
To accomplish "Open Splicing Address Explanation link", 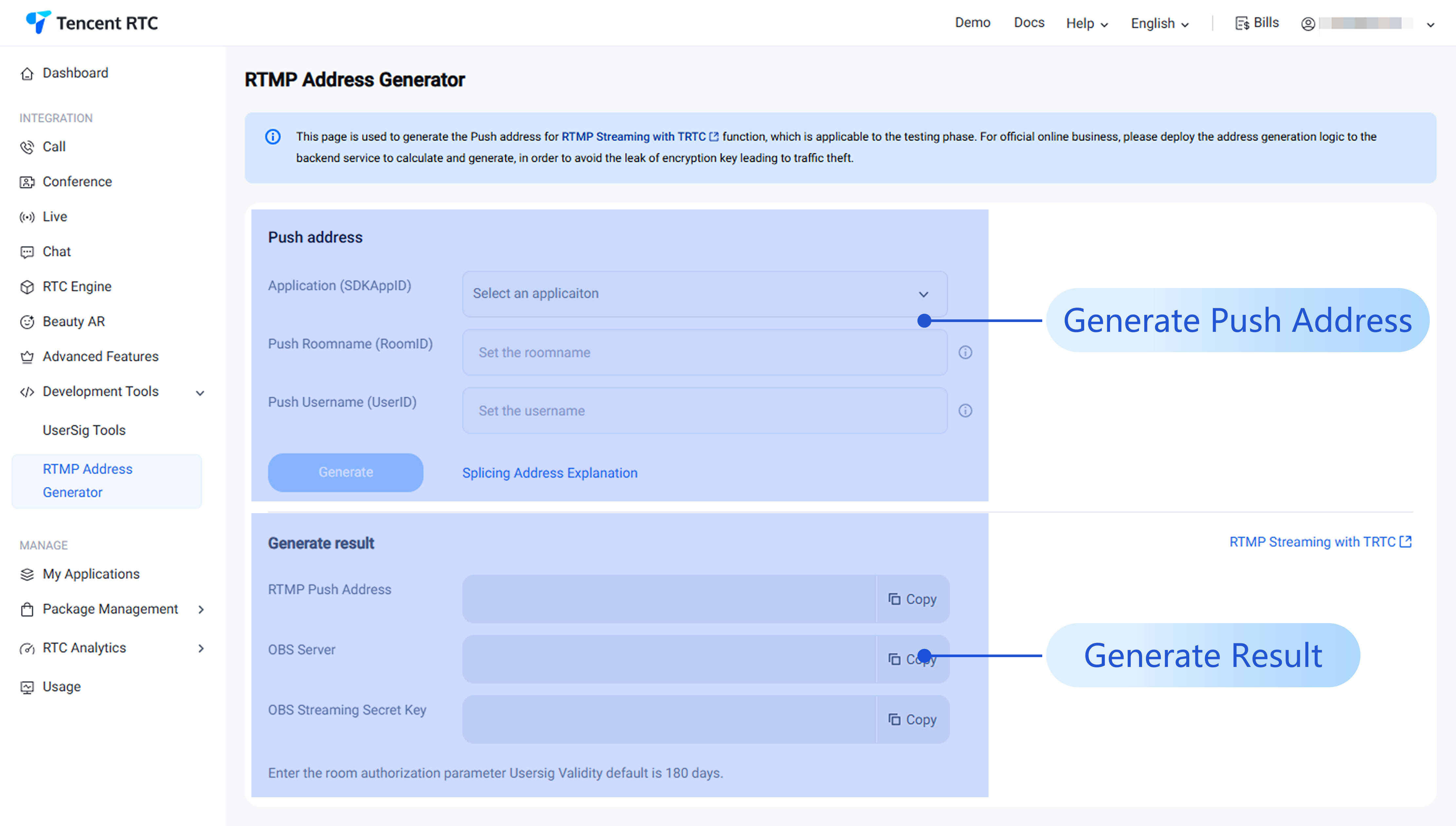I will [x=549, y=473].
